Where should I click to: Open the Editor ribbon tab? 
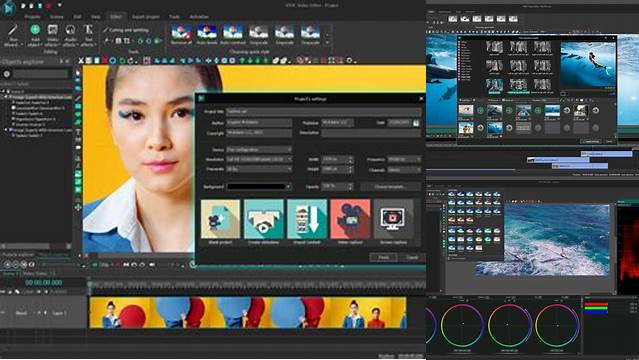(116, 17)
